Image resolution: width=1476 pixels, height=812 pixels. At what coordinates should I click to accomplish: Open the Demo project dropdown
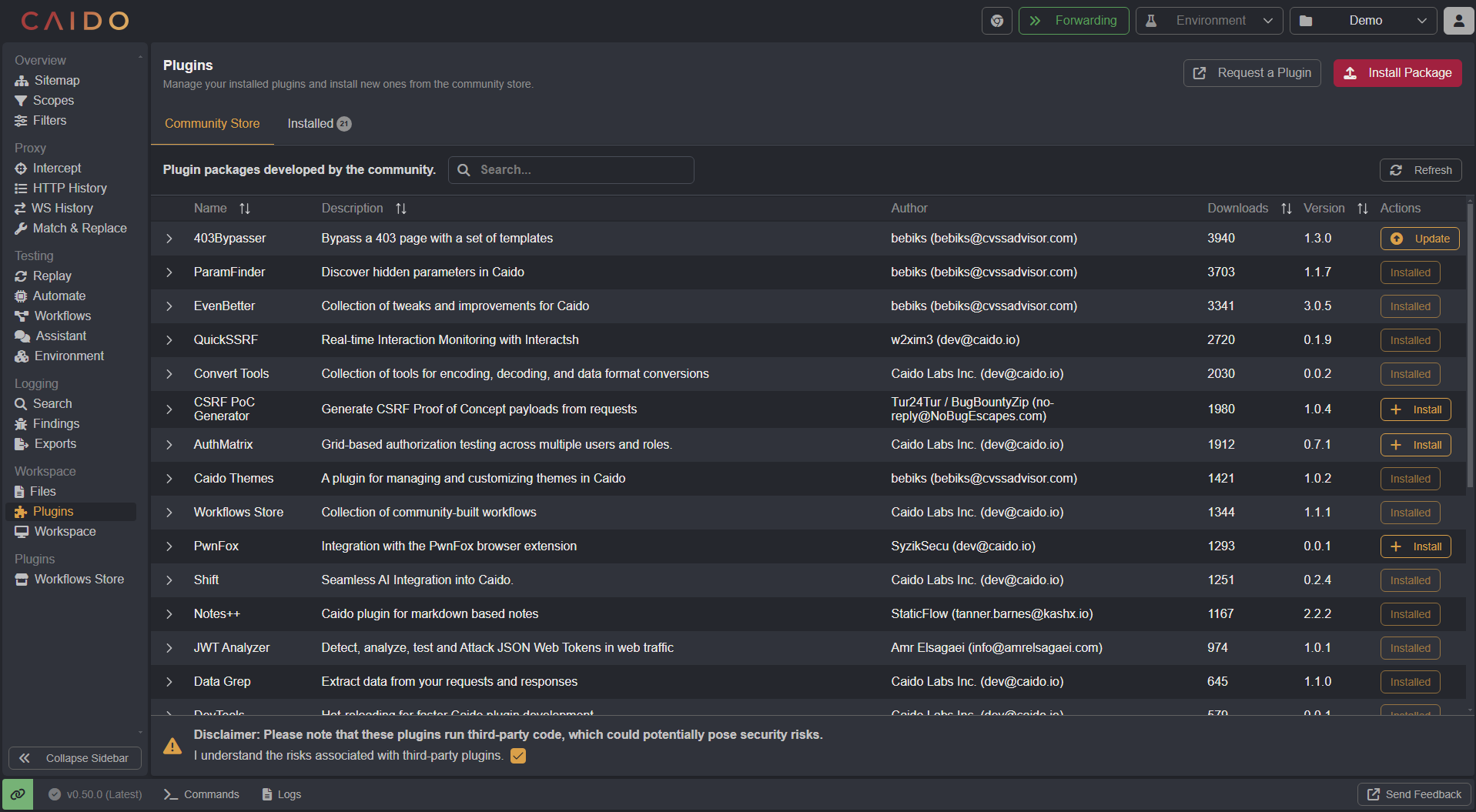coord(1363,21)
